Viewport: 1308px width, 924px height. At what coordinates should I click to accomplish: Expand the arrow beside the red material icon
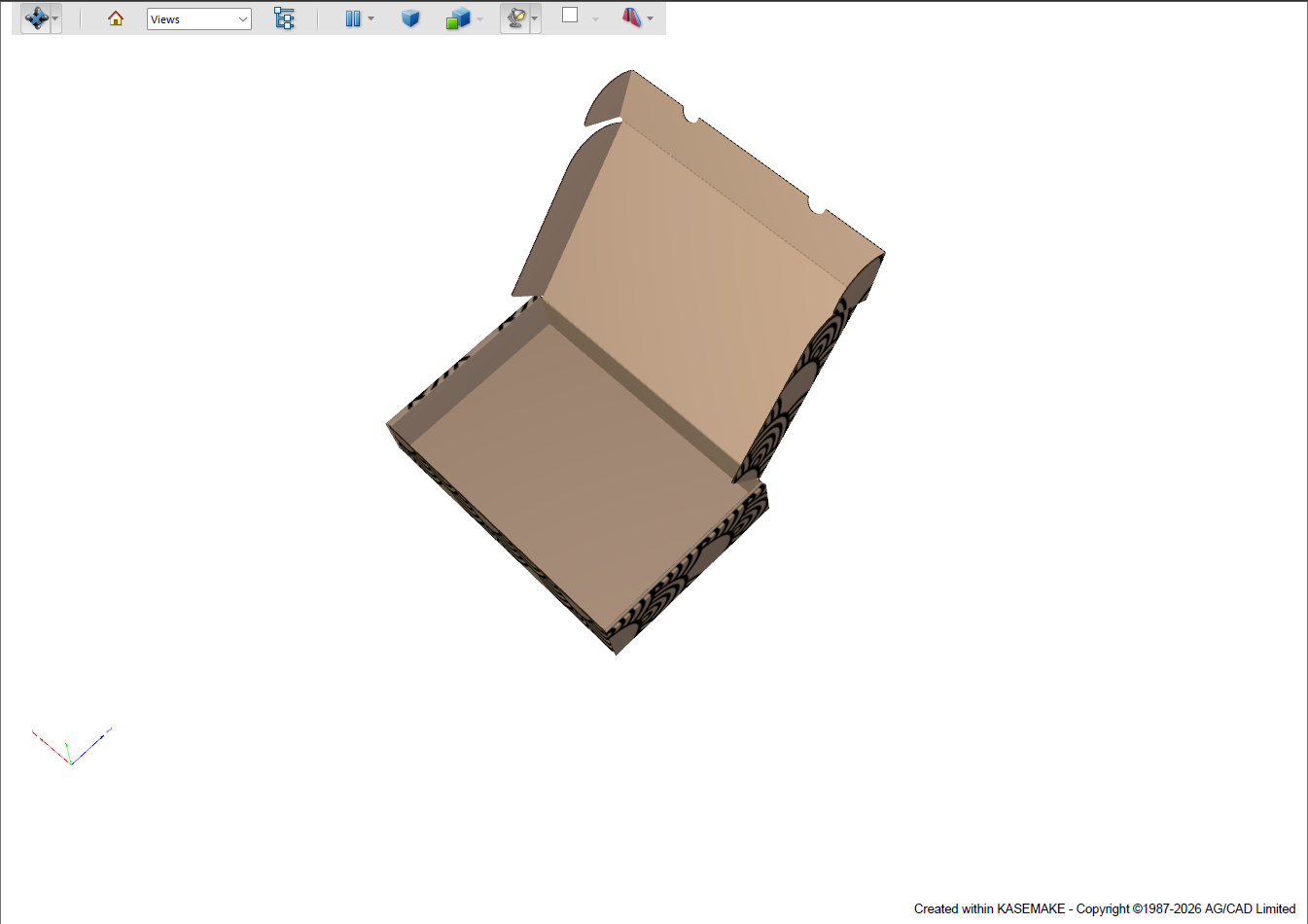point(650,19)
